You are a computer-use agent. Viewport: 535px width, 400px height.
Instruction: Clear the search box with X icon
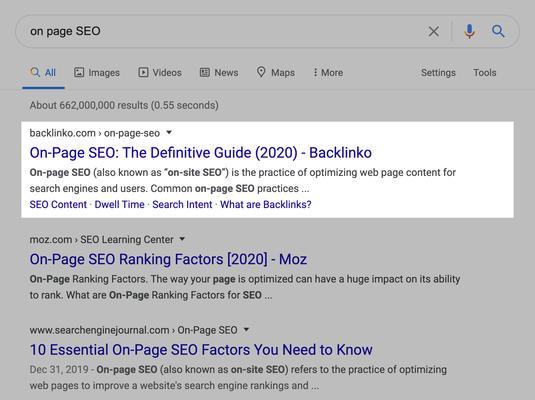tap(434, 31)
